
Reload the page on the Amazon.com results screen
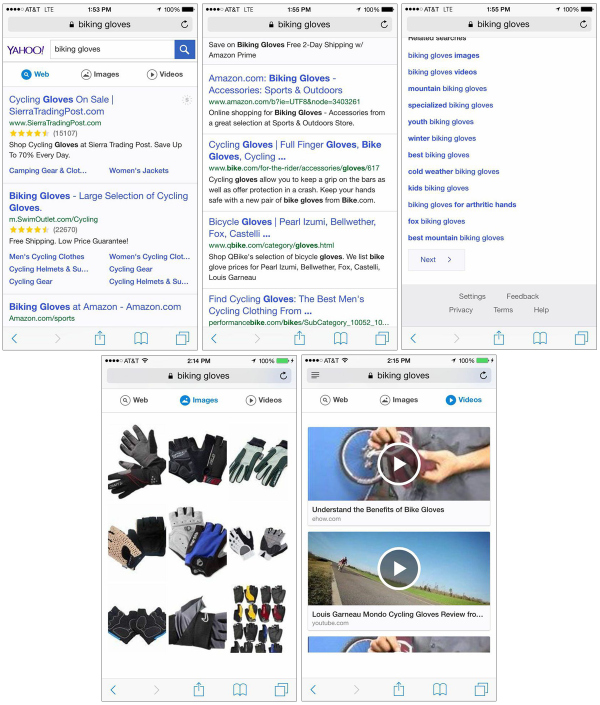[384, 25]
